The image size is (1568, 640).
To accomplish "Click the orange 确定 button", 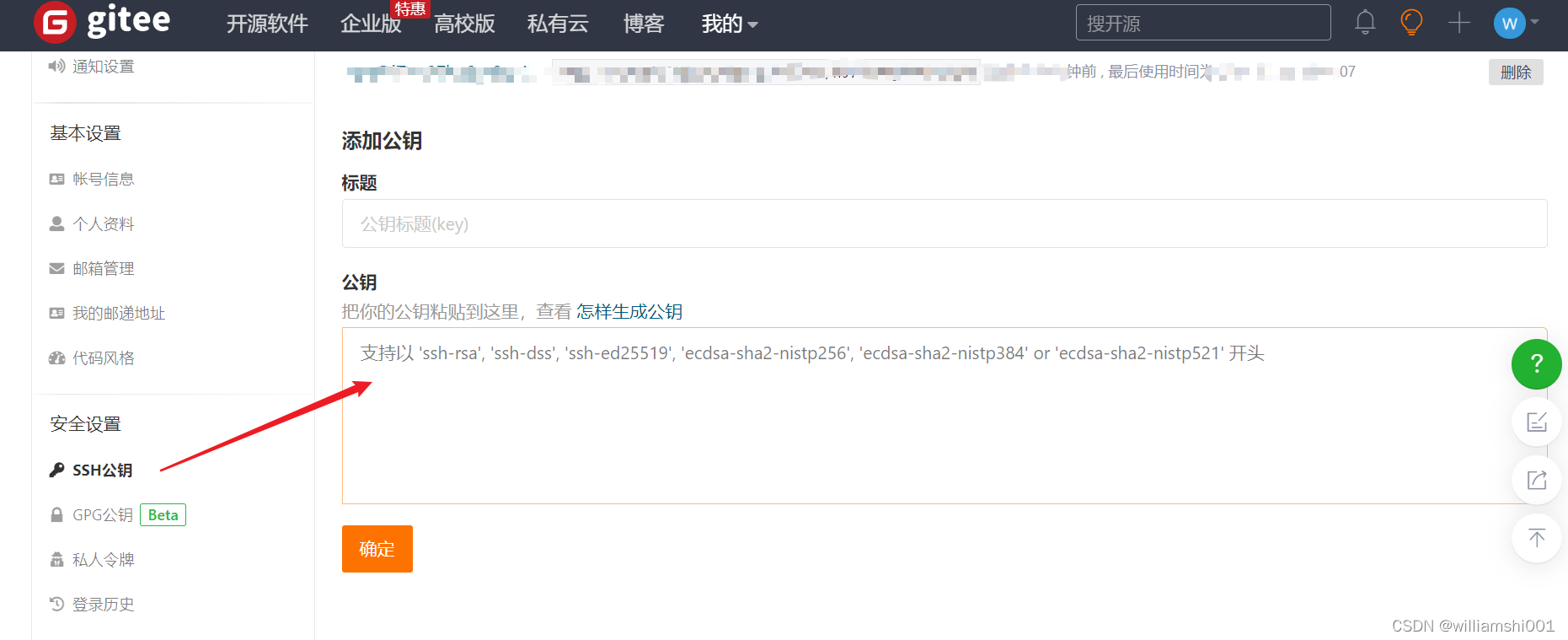I will point(377,549).
